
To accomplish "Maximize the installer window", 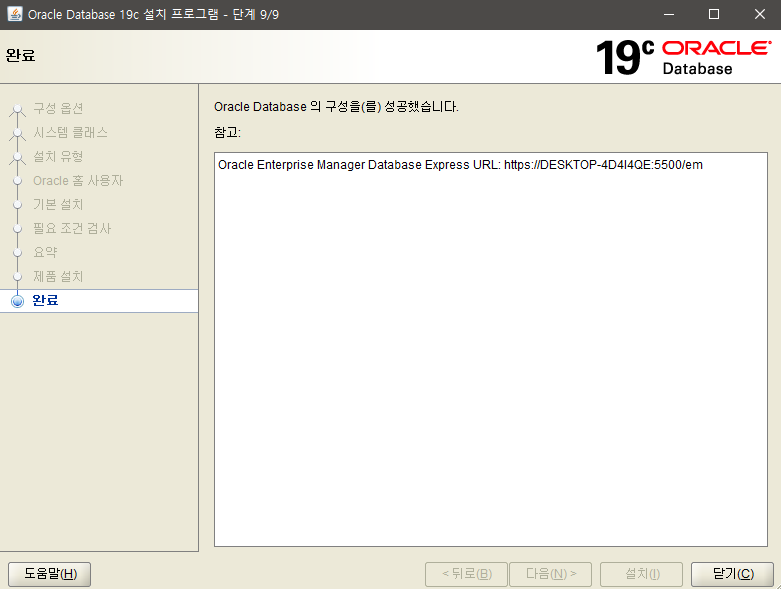I will click(x=714, y=14).
